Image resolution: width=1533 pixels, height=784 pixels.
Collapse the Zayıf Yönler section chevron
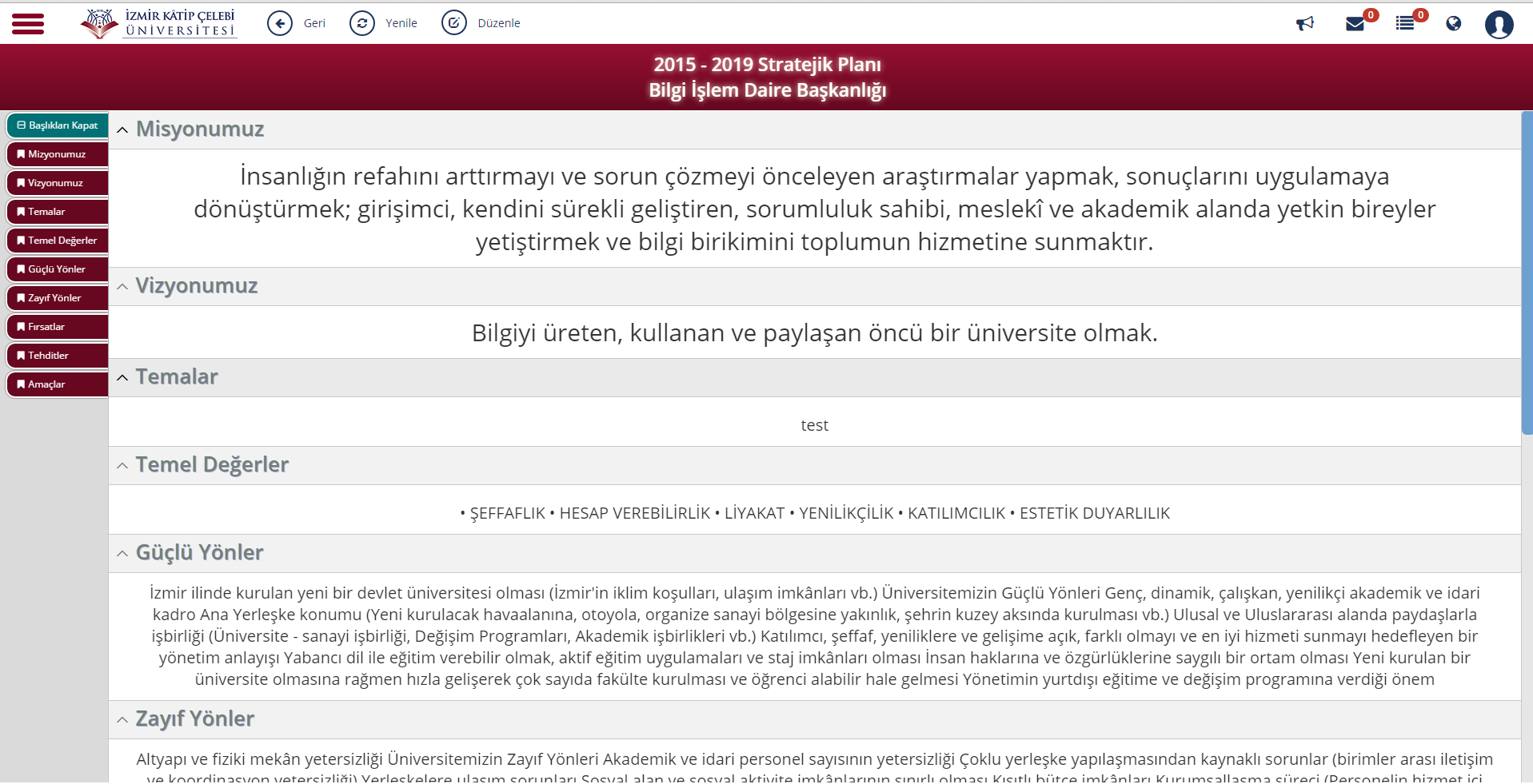122,720
